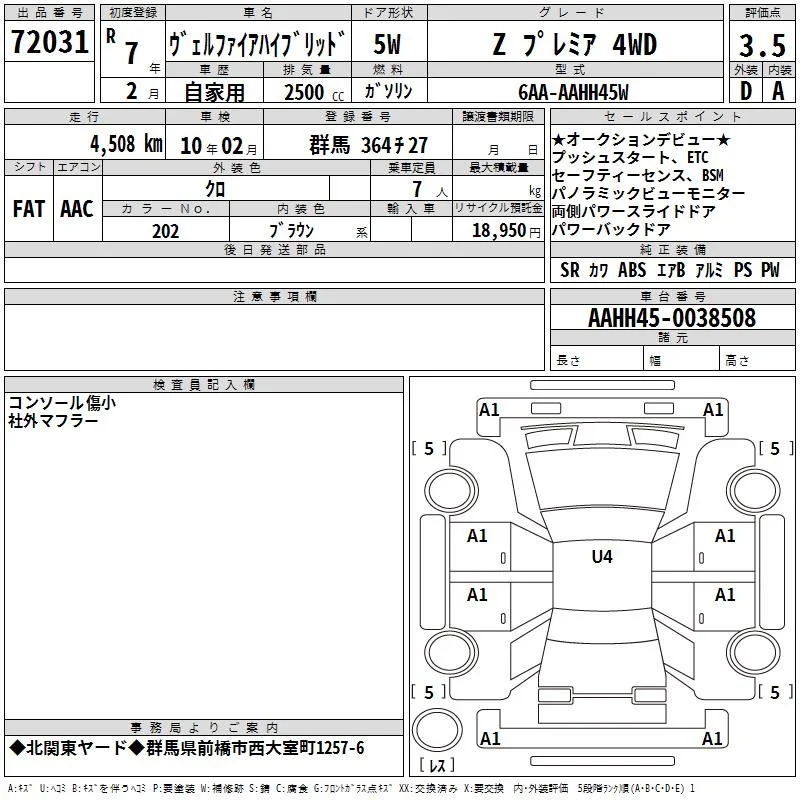Click vehicle history value 自家用
This screenshot has width=800, height=800.
[214, 92]
